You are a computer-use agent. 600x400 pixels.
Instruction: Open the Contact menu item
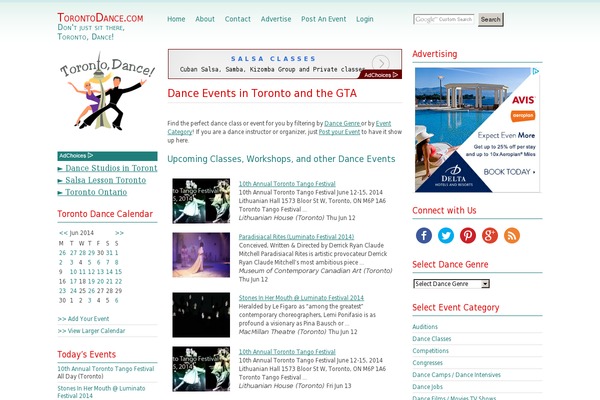click(238, 19)
